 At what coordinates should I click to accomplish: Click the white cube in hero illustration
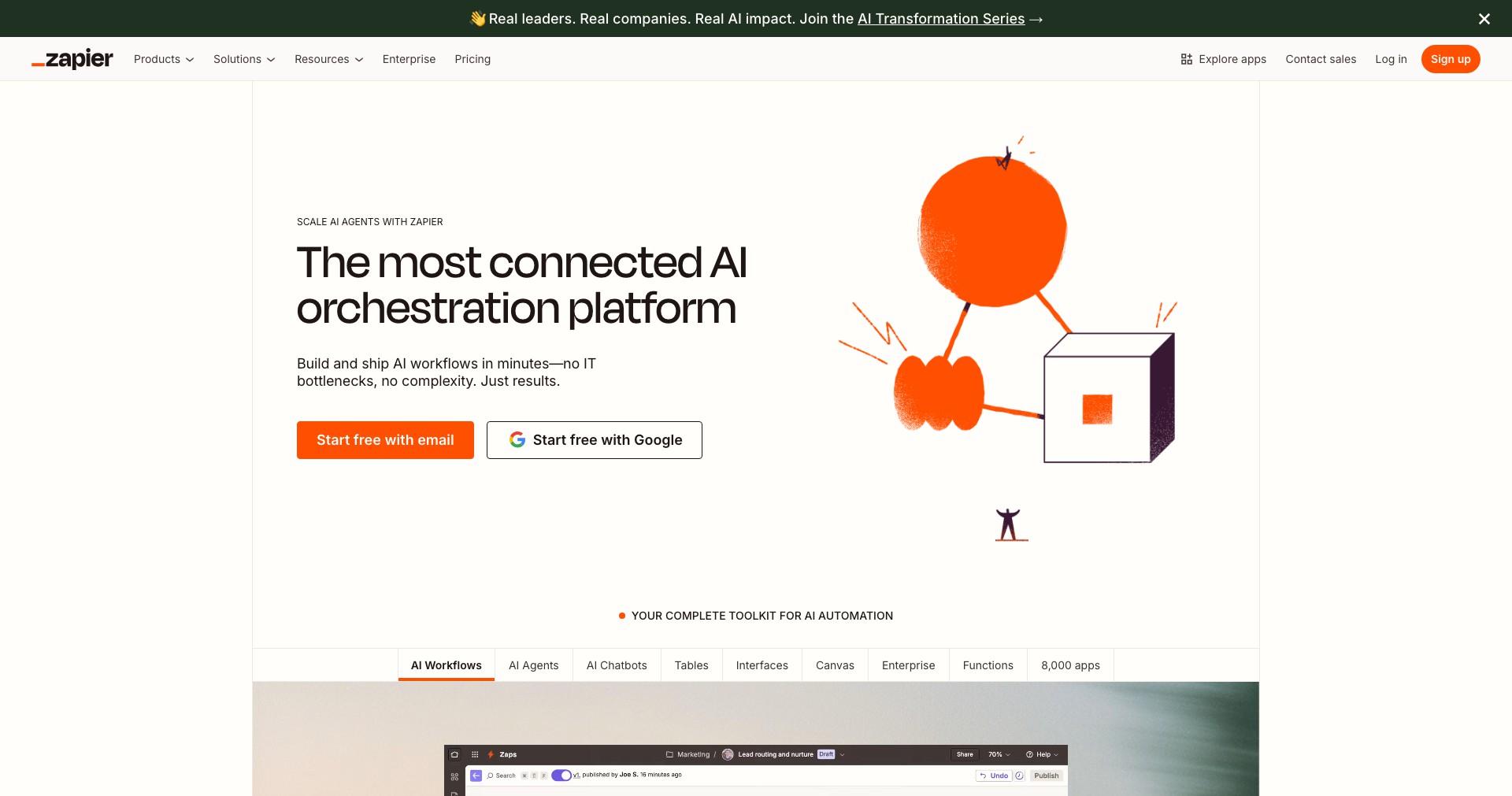click(x=1109, y=398)
